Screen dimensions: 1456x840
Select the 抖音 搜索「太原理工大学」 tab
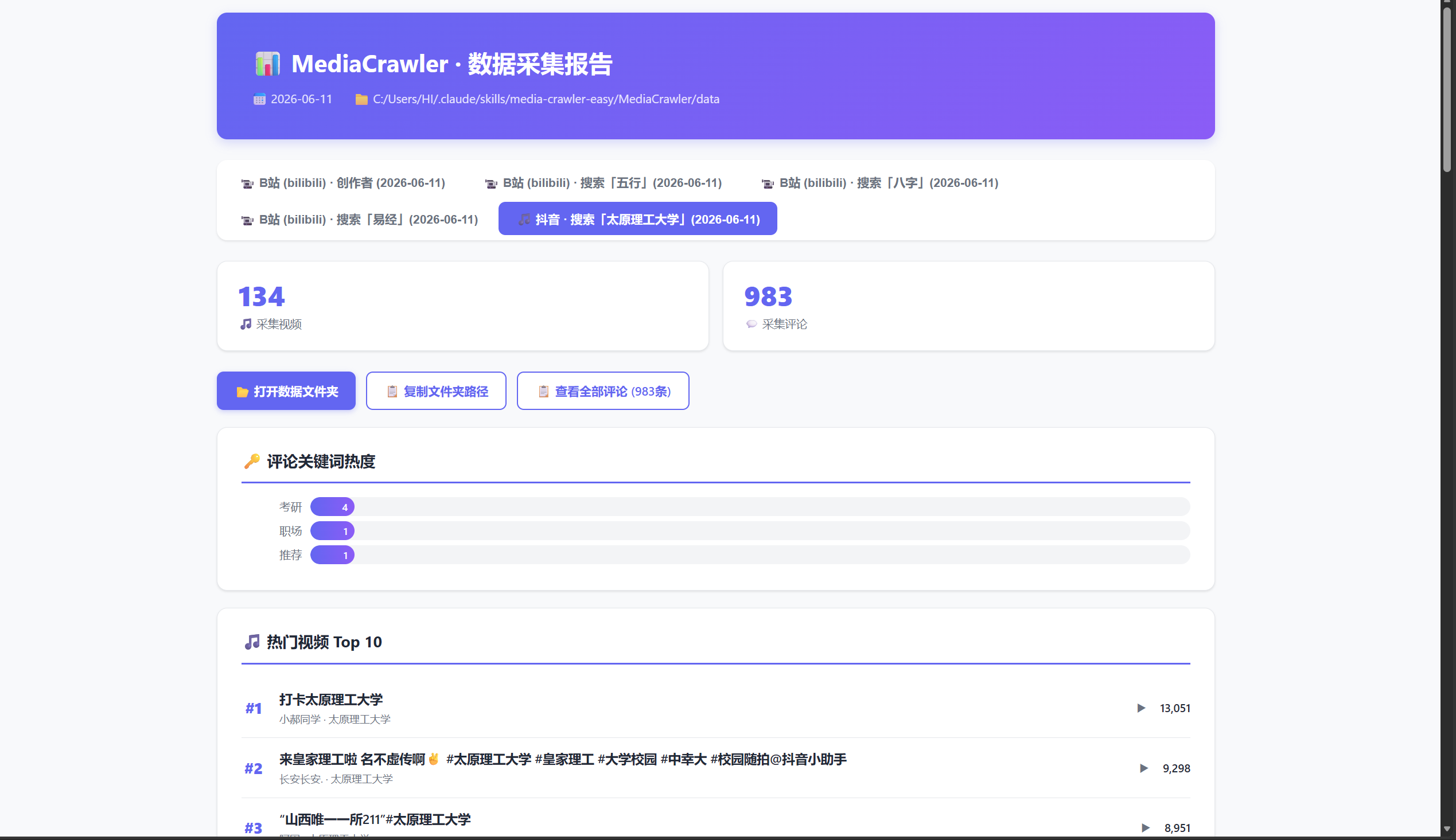point(638,218)
